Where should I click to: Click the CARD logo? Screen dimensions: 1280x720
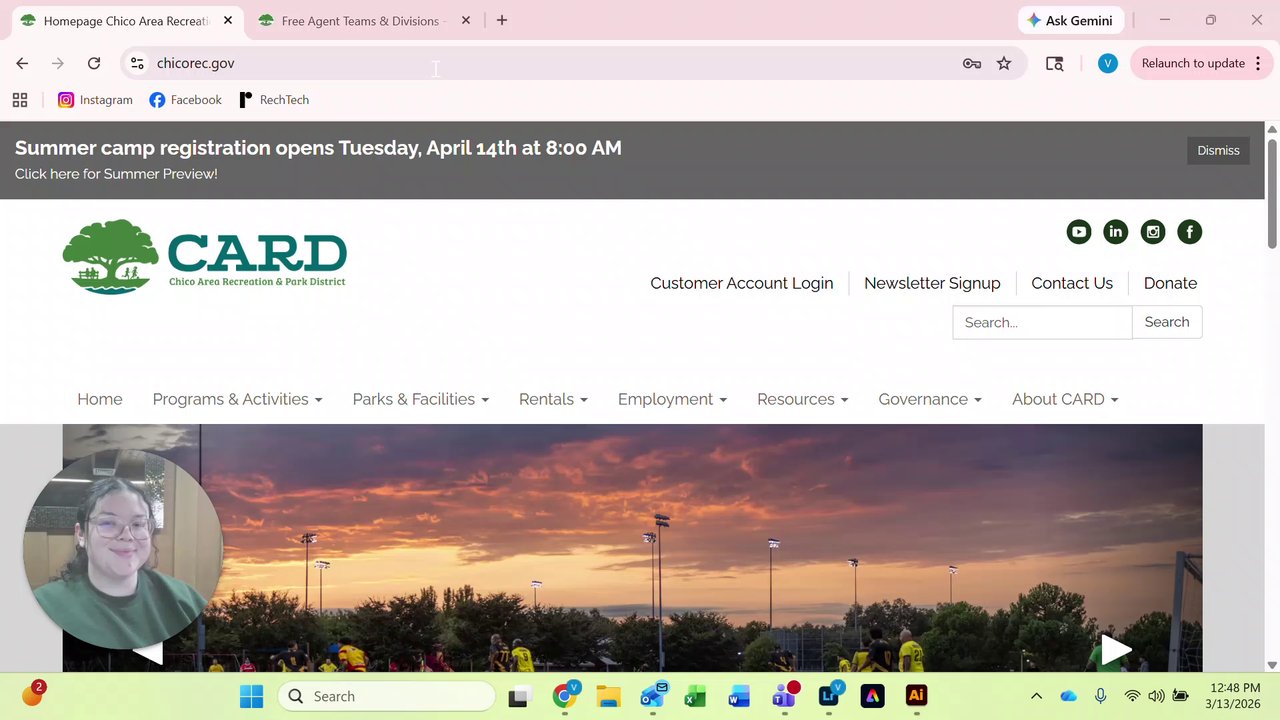coord(204,257)
